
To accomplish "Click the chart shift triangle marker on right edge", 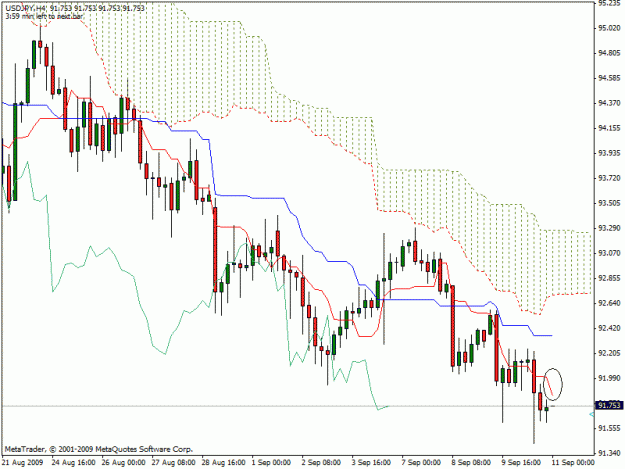I will point(592,415).
